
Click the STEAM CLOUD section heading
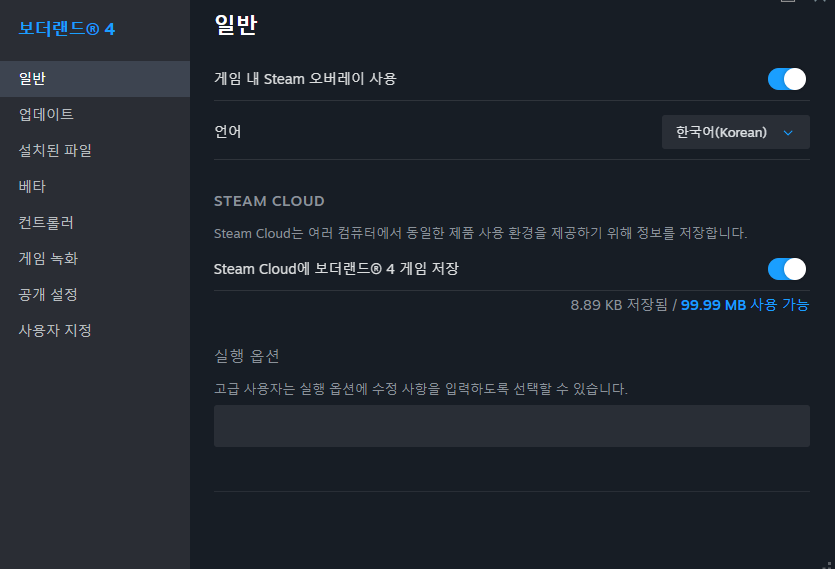click(x=269, y=201)
